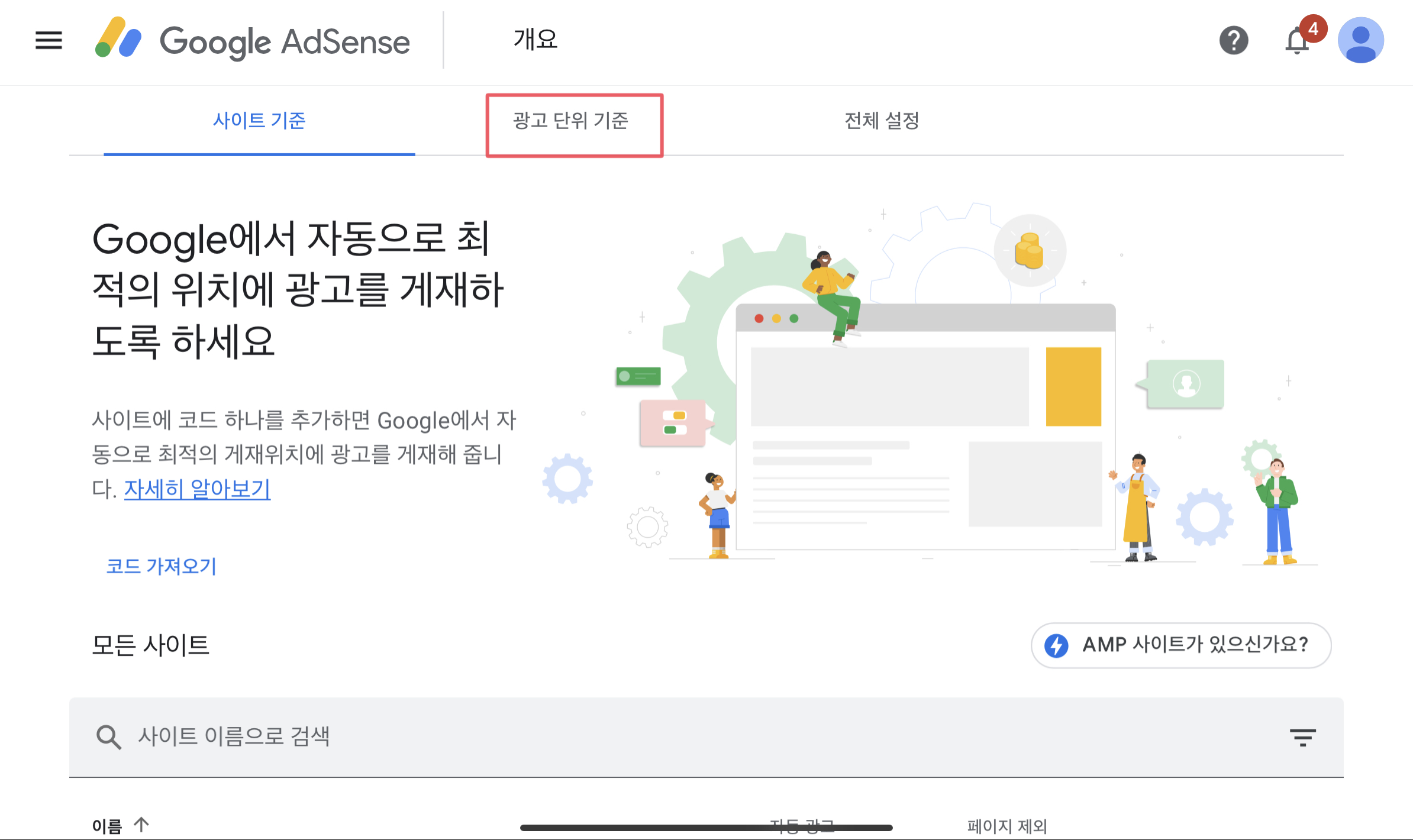Open the user account avatar
Viewport: 1413px width, 840px height.
tap(1360, 40)
